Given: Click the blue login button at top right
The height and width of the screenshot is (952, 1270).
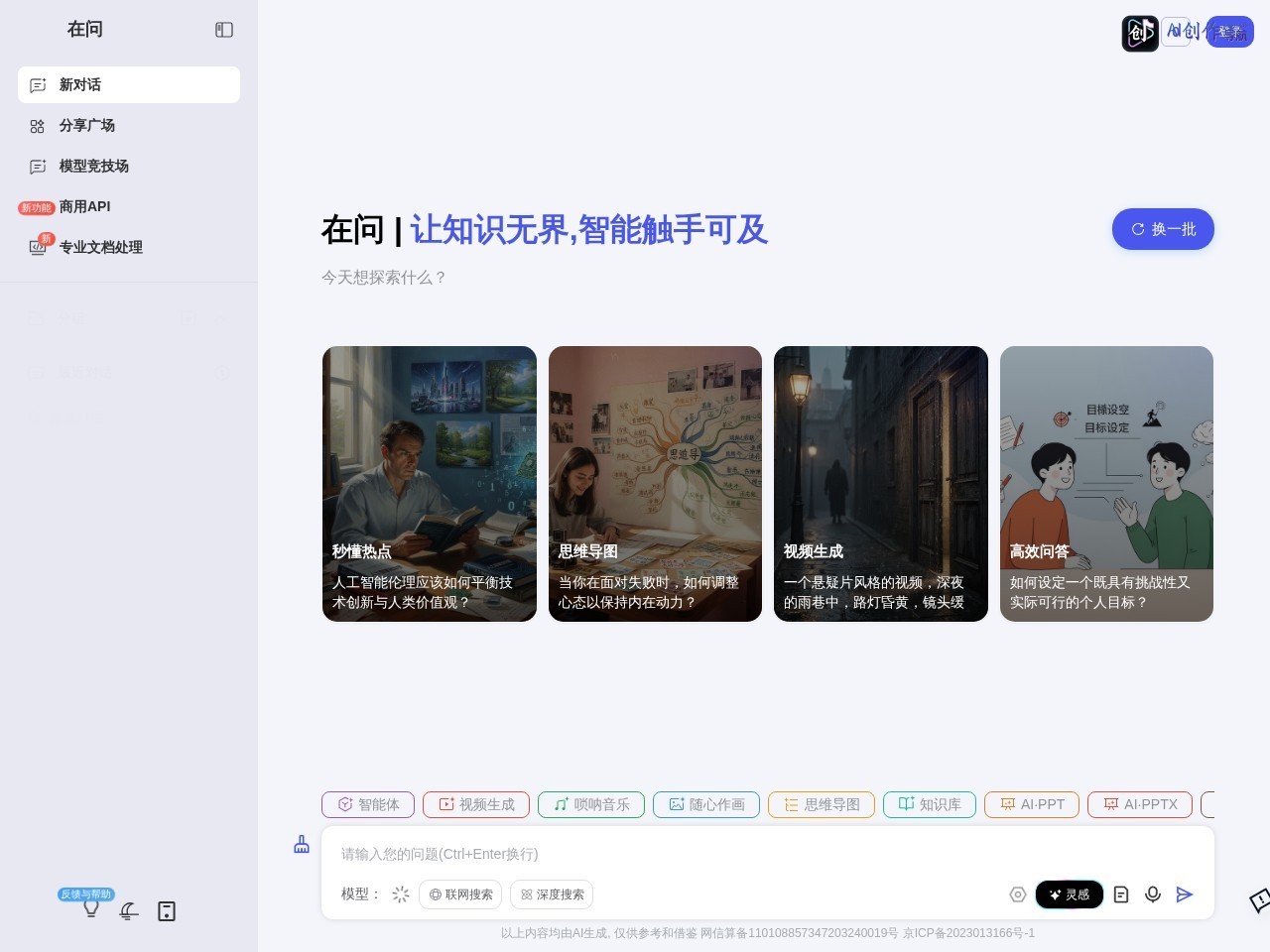Looking at the screenshot, I should (1230, 32).
